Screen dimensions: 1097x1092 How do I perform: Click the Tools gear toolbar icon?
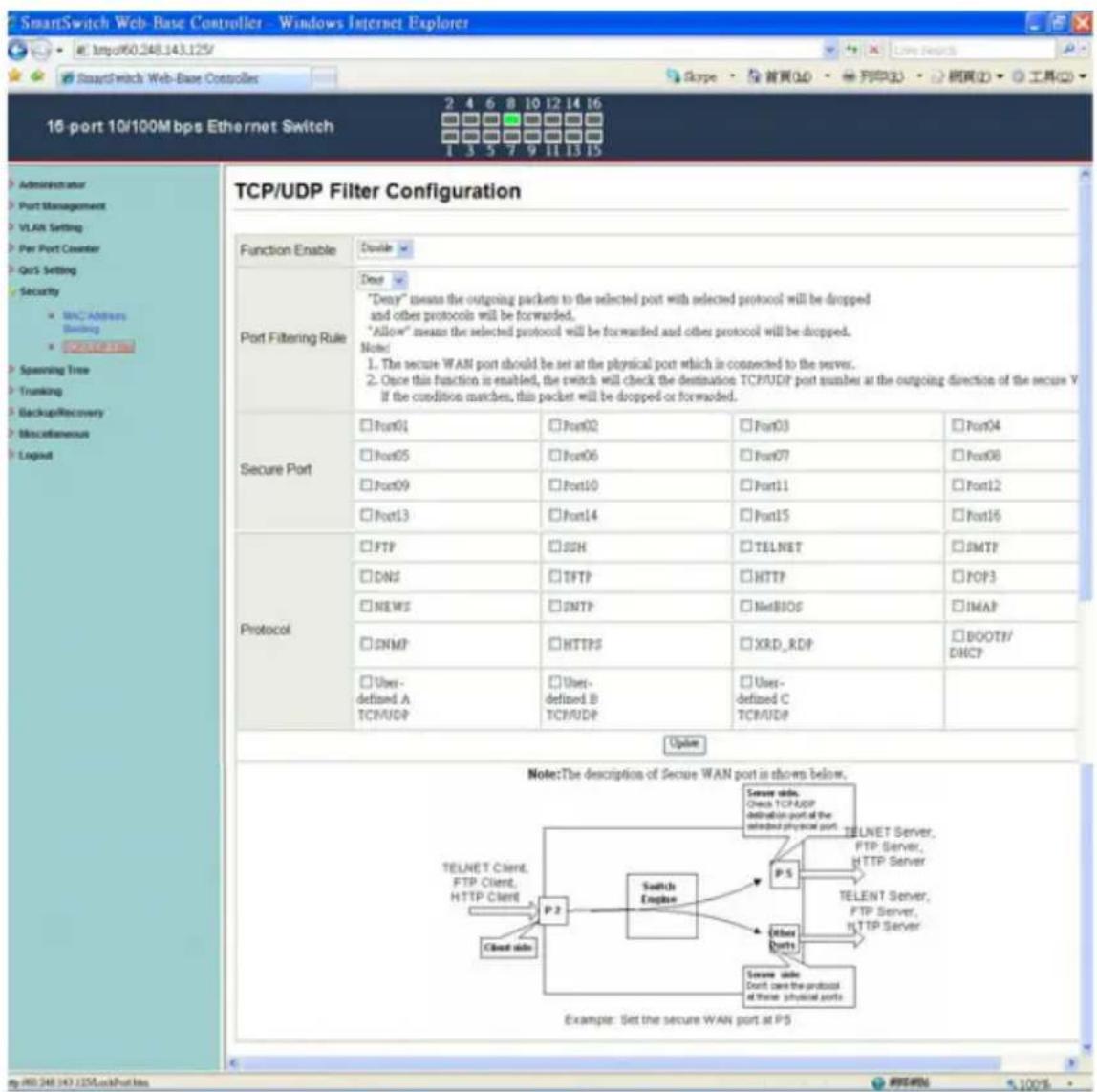[1019, 76]
